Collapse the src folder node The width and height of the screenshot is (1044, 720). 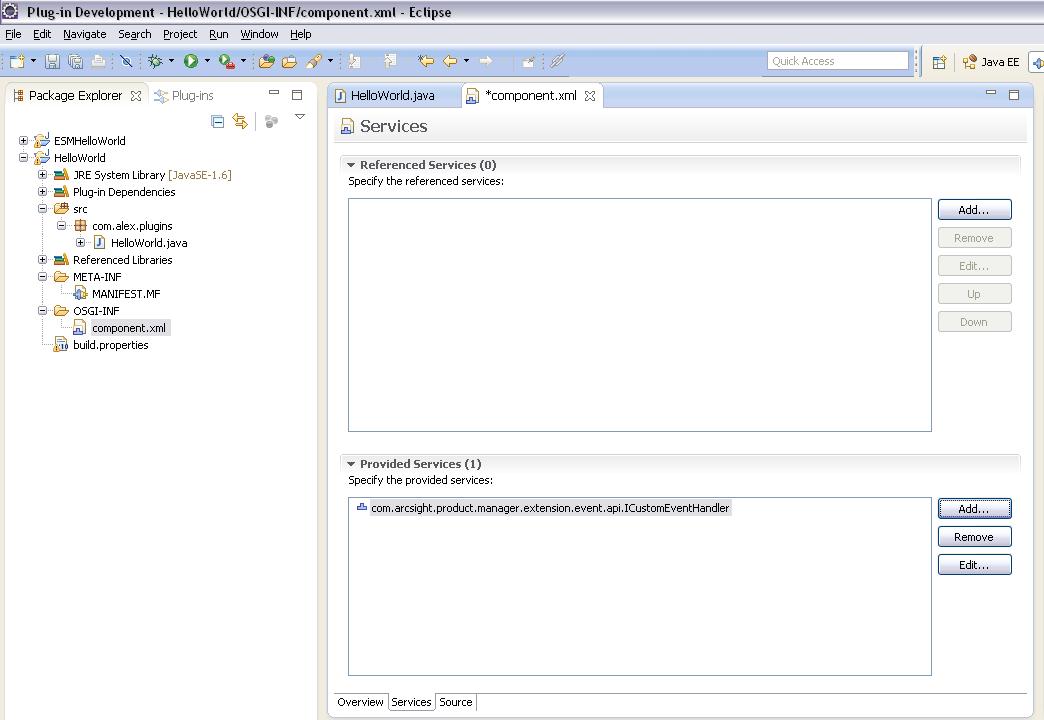[x=43, y=208]
